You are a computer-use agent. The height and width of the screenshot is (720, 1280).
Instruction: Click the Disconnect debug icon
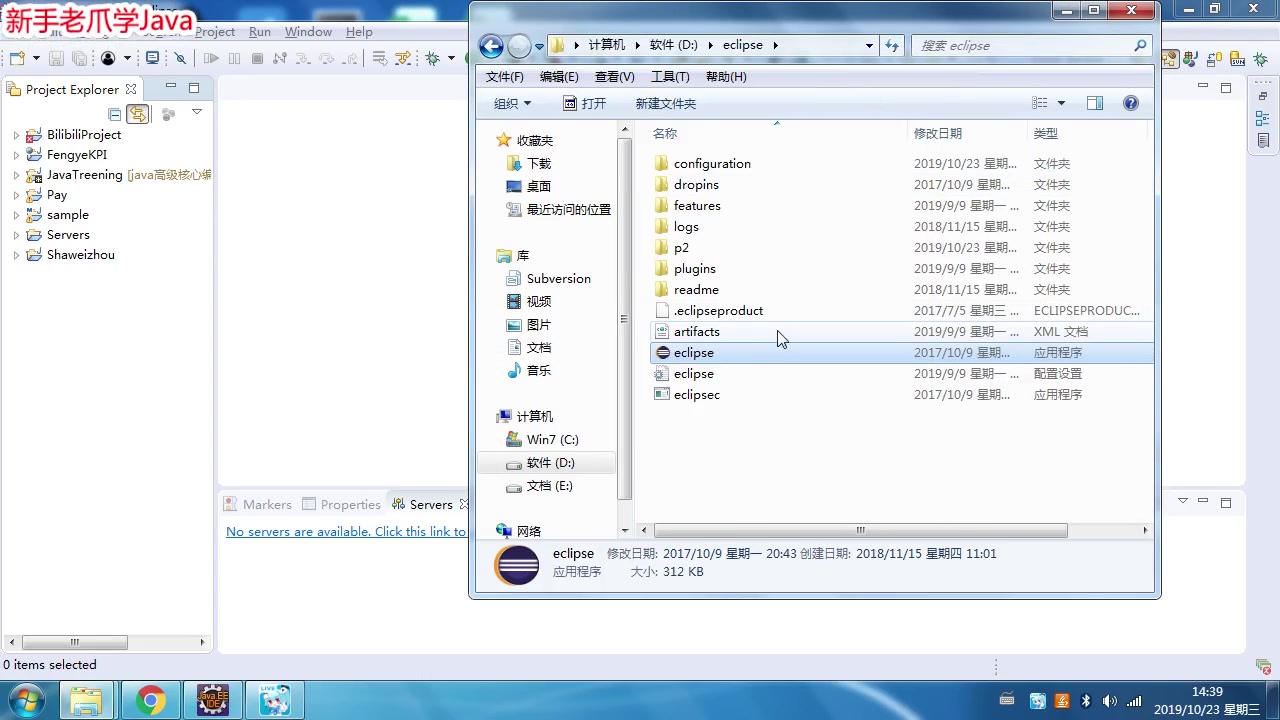point(280,59)
